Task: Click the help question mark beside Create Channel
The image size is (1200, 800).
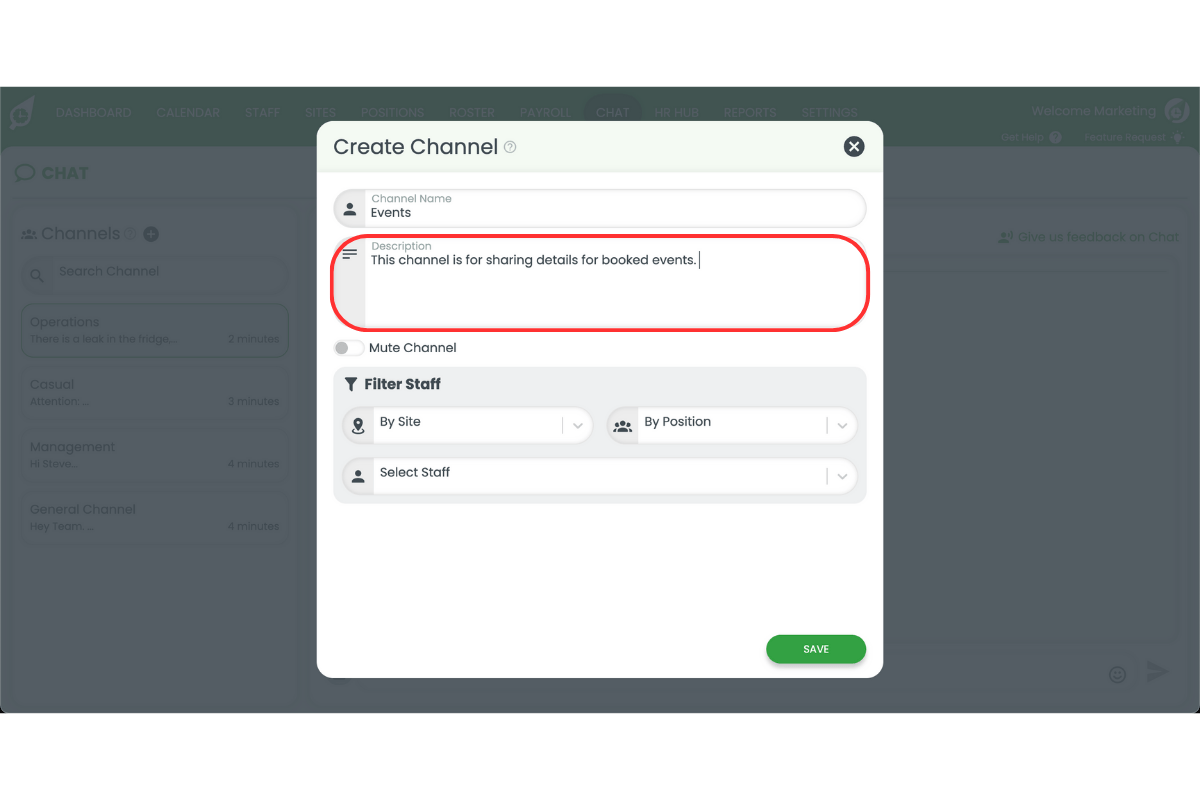Action: pos(510,147)
